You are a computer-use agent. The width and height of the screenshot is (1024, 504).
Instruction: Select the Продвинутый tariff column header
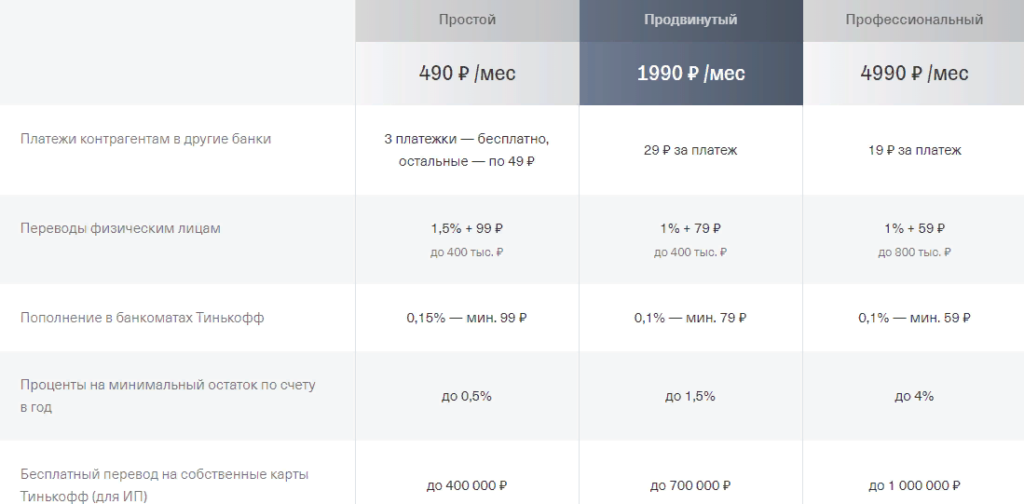tap(690, 20)
